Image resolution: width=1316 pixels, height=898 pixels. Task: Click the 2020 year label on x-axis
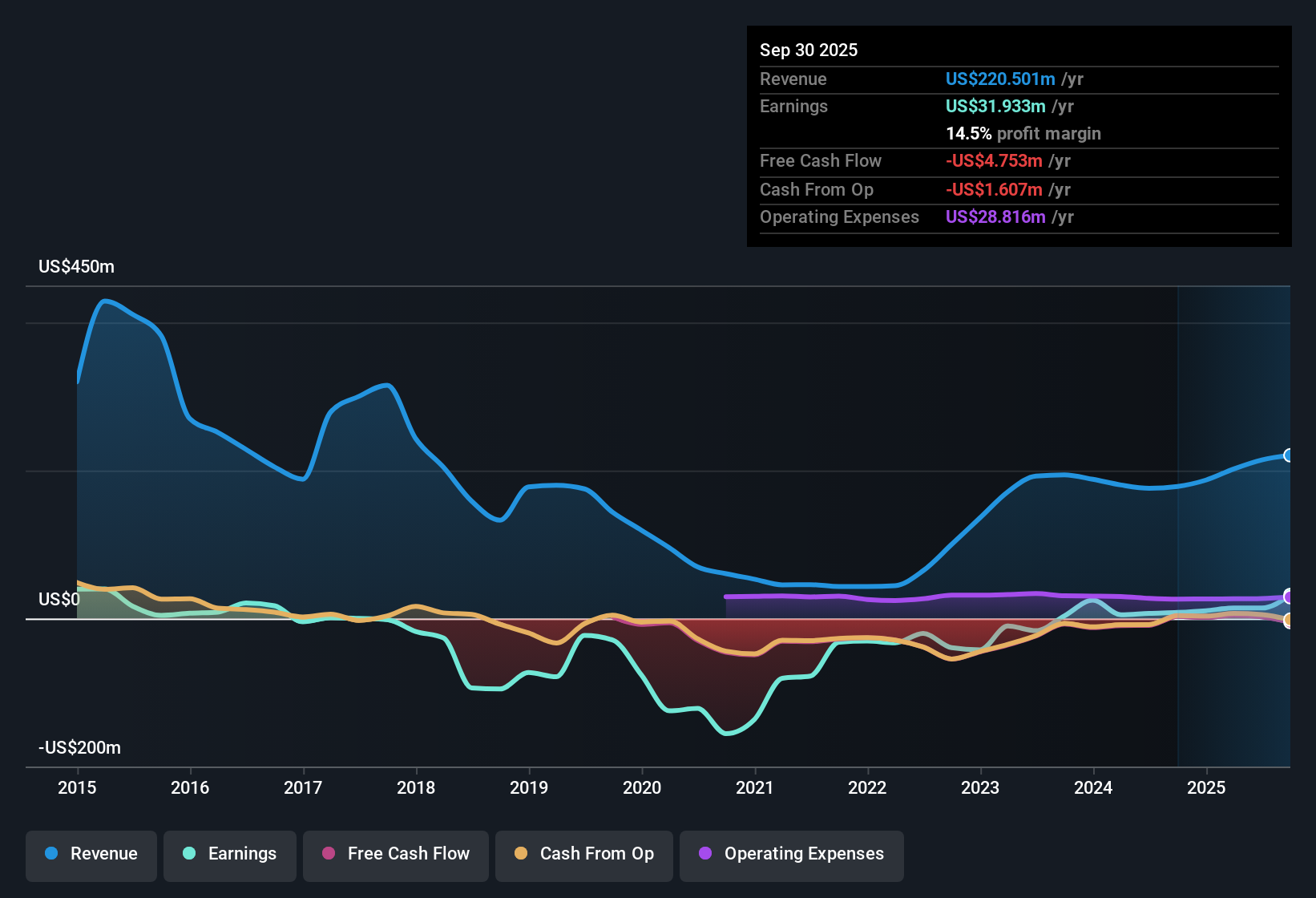click(643, 788)
